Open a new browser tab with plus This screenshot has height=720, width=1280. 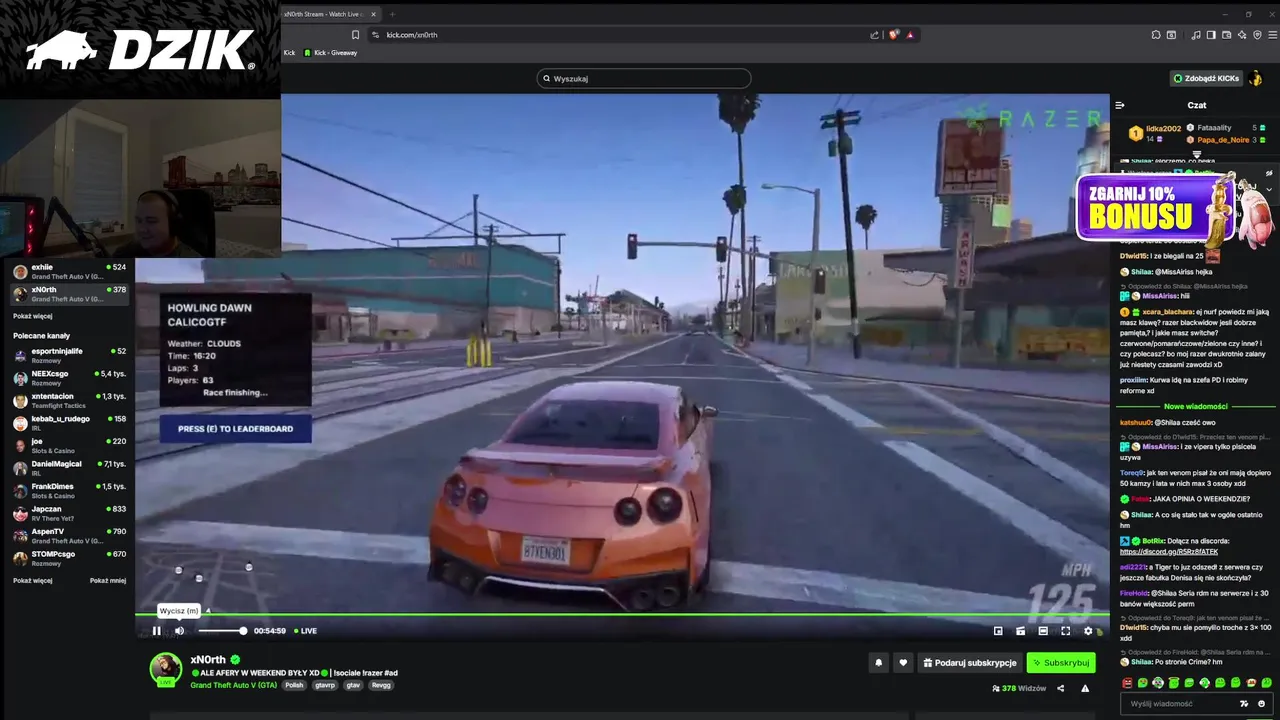pyautogui.click(x=392, y=14)
